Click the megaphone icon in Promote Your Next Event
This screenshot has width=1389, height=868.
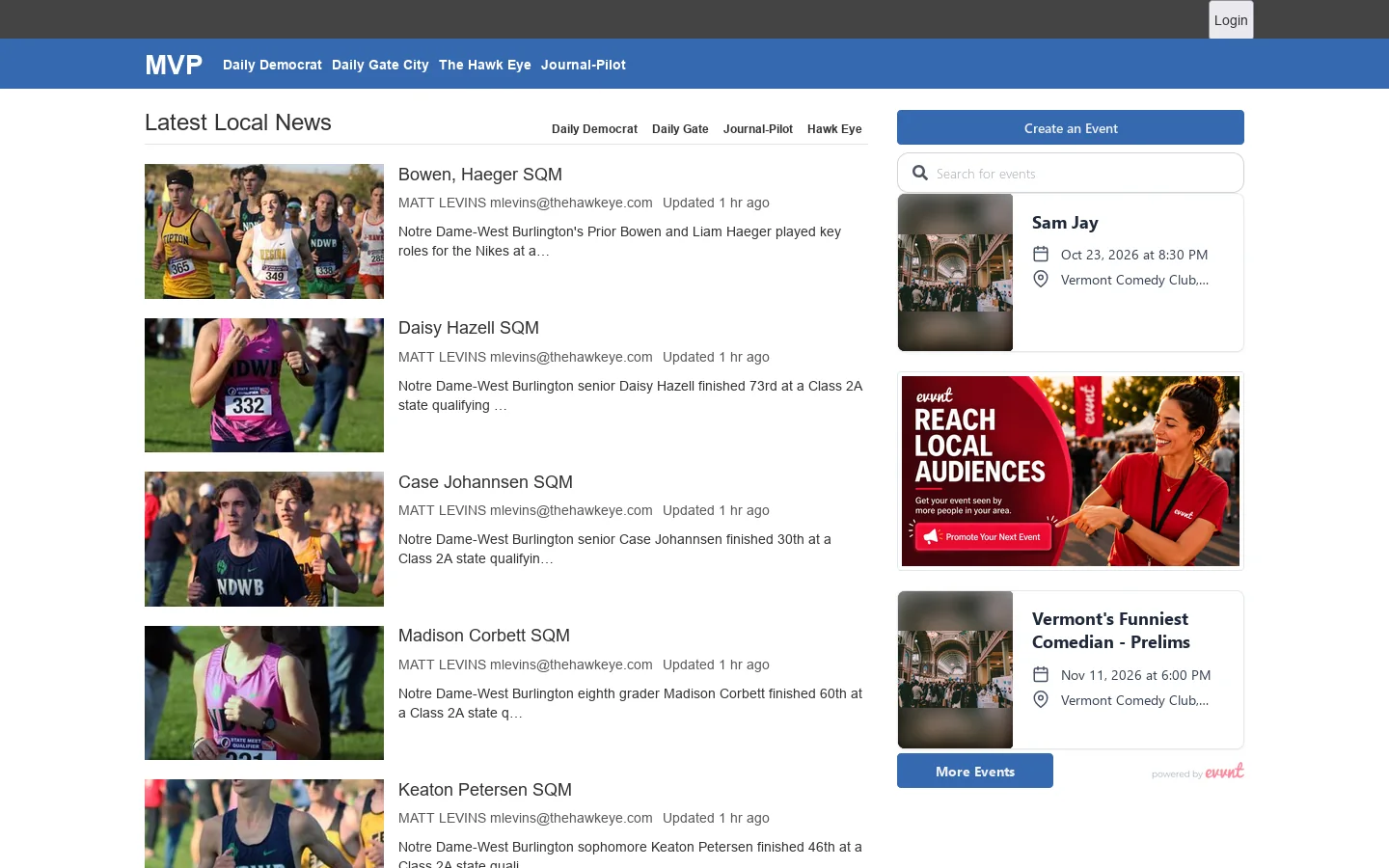coord(931,536)
